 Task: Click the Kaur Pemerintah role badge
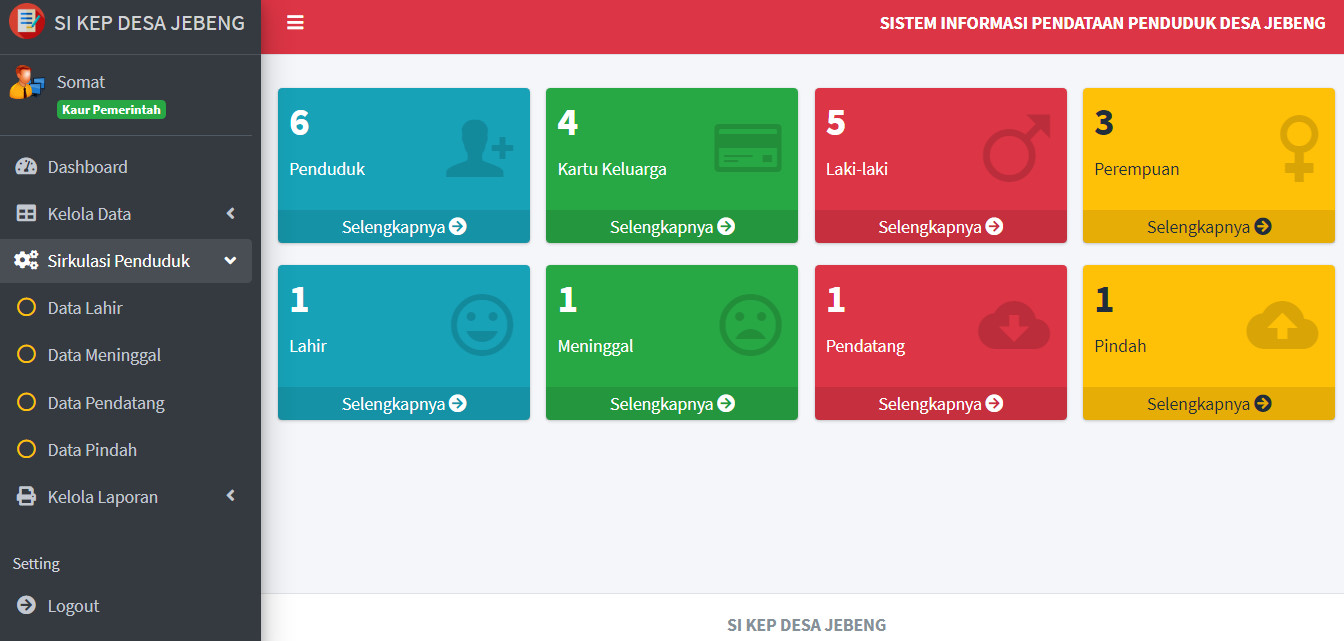coord(111,110)
